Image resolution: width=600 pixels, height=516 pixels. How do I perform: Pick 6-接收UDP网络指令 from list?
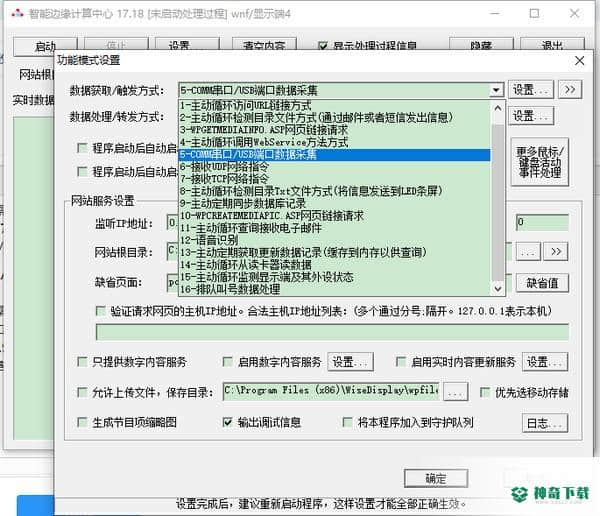pos(334,167)
